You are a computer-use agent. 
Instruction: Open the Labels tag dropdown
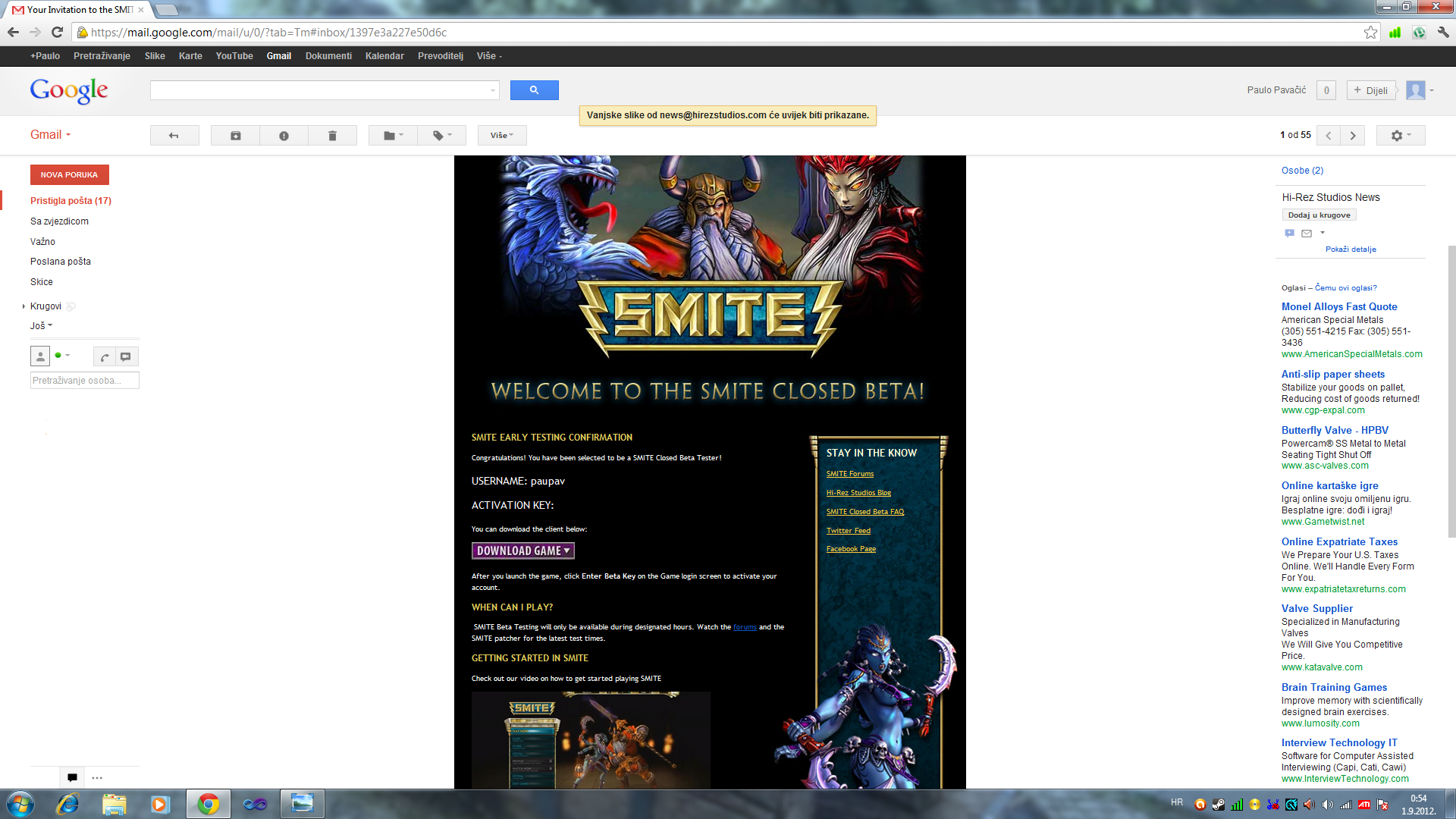pos(442,136)
